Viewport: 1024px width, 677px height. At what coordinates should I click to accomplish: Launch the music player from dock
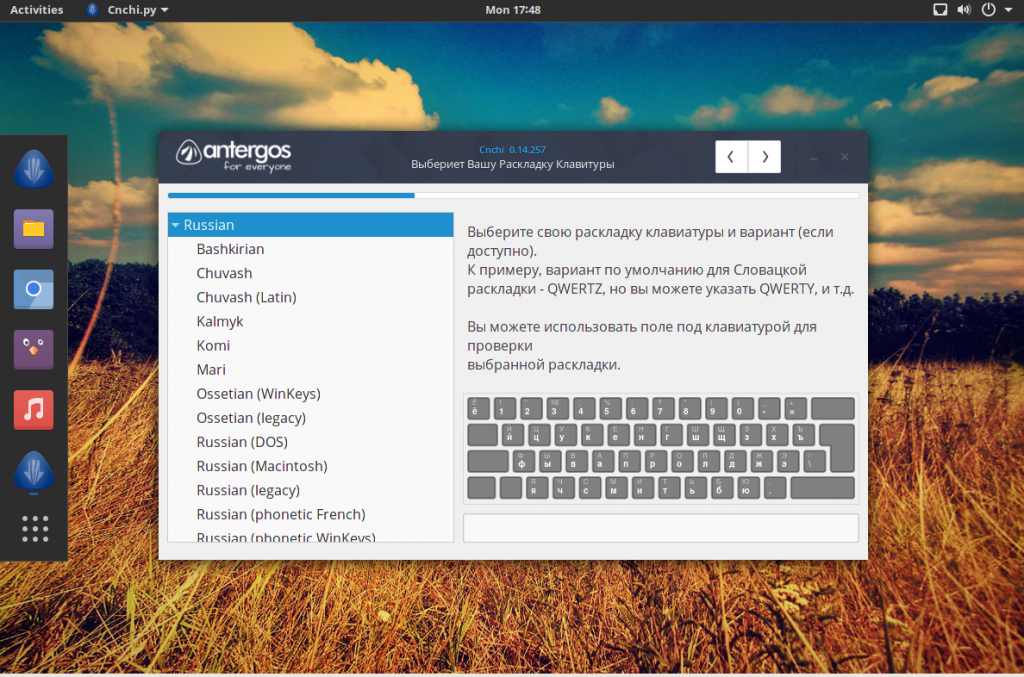(x=33, y=409)
